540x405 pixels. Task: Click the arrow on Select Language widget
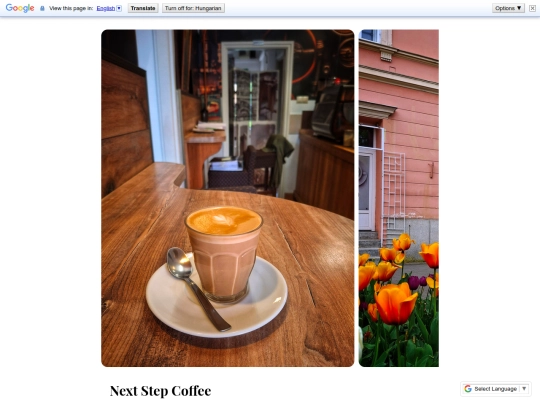[x=524, y=389]
